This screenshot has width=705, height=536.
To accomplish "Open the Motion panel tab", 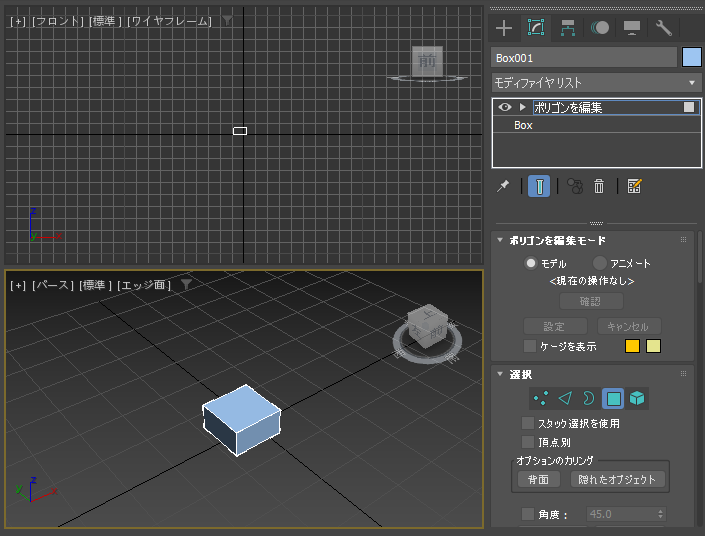I will [x=600, y=28].
